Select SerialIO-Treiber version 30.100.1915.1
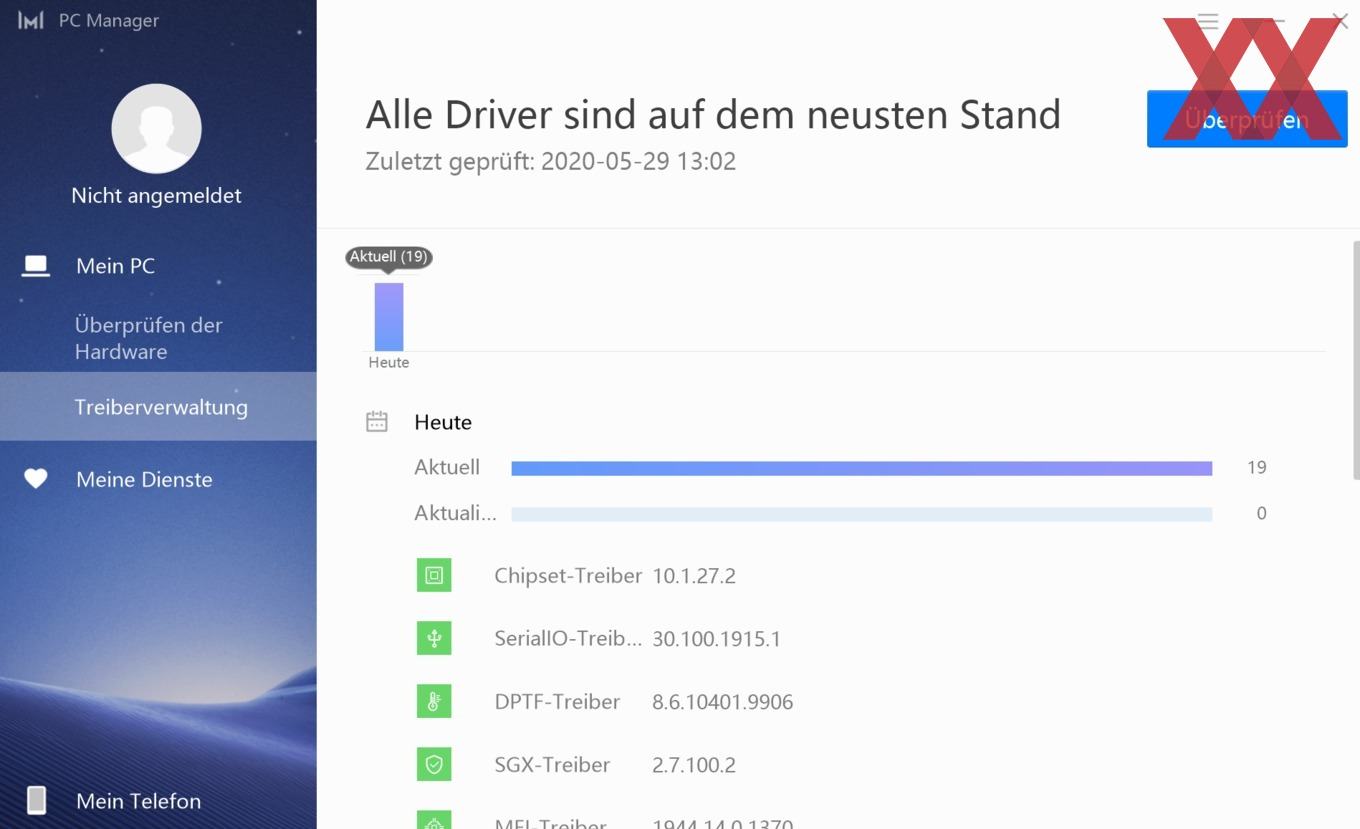Screen dimensions: 1360x829 [x=716, y=638]
